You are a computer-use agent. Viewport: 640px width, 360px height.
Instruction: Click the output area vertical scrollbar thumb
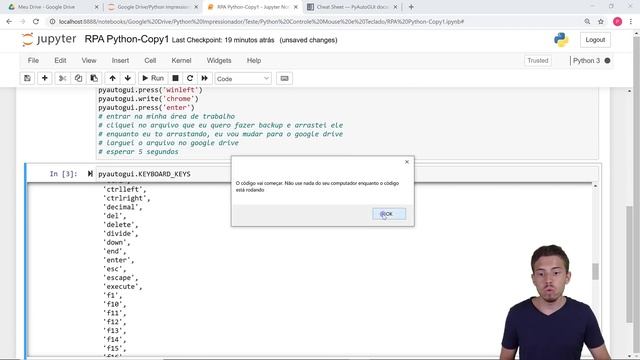[x=596, y=271]
